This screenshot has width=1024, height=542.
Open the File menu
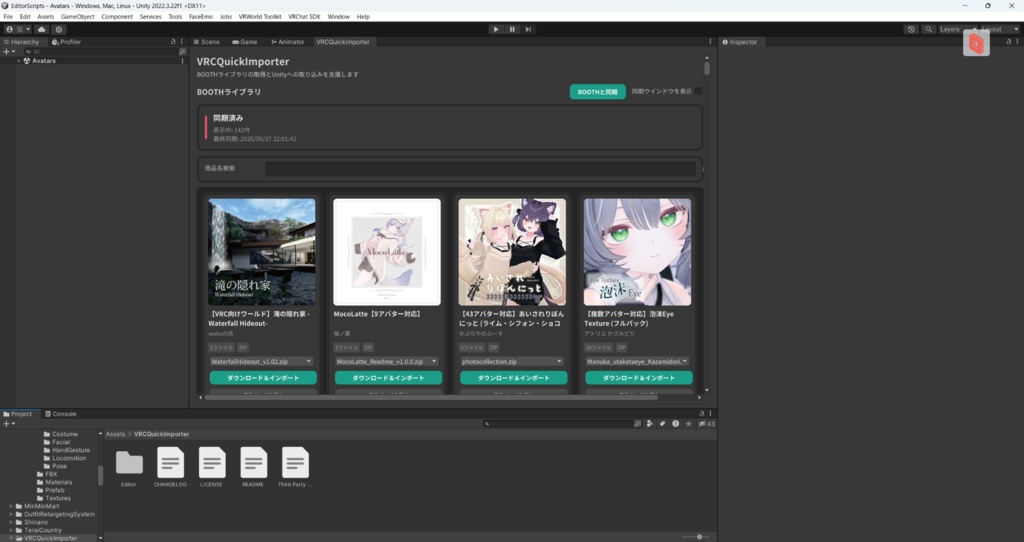8,16
